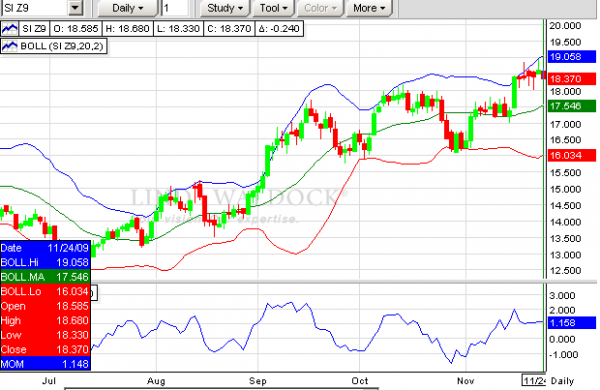Image resolution: width=600 pixels, height=390 pixels.
Task: Open the Tool menu
Action: [x=273, y=8]
